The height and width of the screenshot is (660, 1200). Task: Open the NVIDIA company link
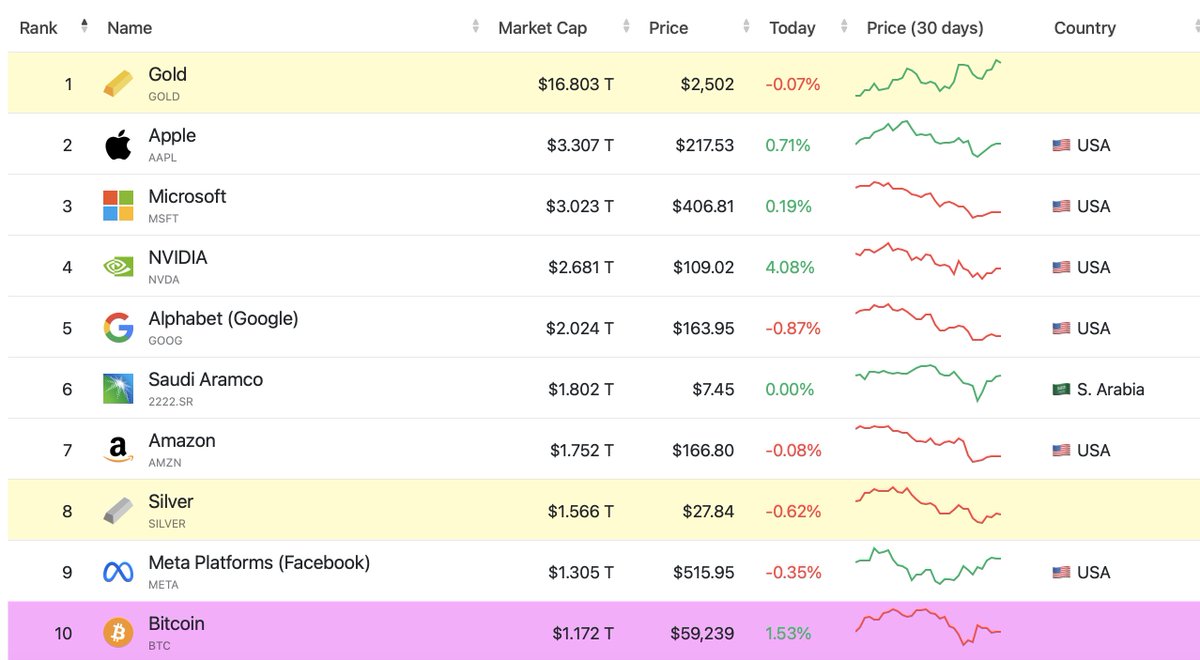178,257
